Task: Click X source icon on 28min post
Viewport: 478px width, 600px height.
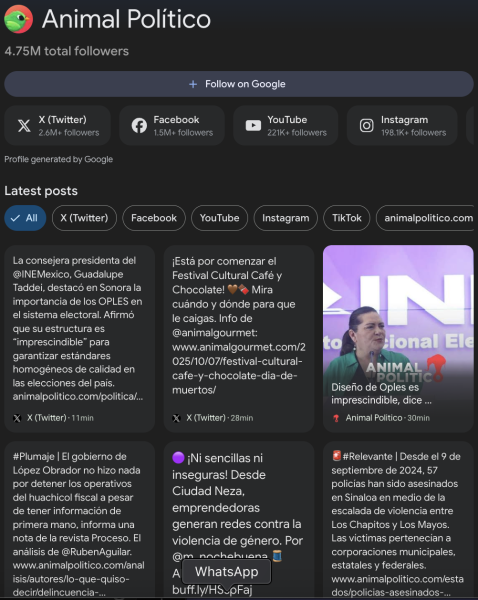Action: [x=176, y=418]
